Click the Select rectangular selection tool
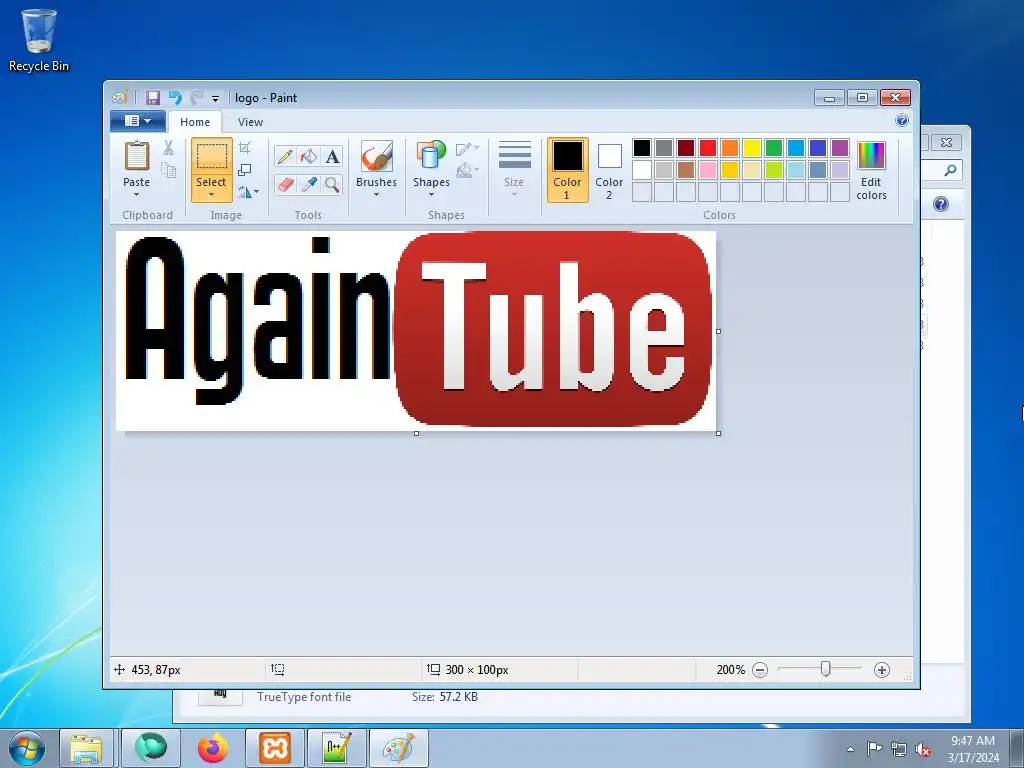The height and width of the screenshot is (768, 1024). pyautogui.click(x=211, y=157)
